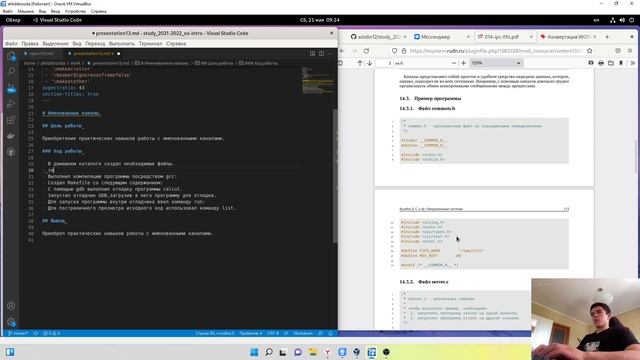Open the preview to the side icon
Screen dimensions: 640x360
coord(313,53)
